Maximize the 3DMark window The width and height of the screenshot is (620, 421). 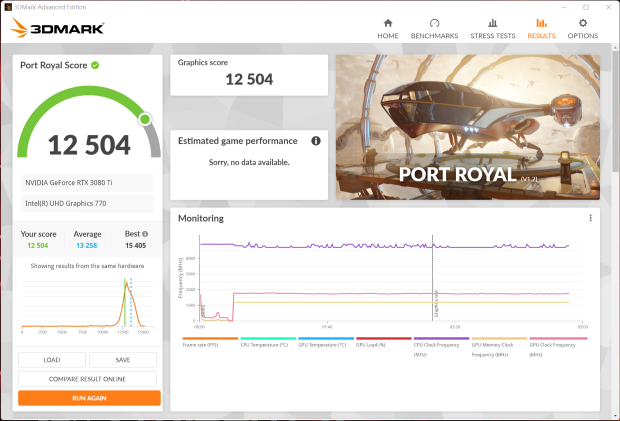point(586,7)
